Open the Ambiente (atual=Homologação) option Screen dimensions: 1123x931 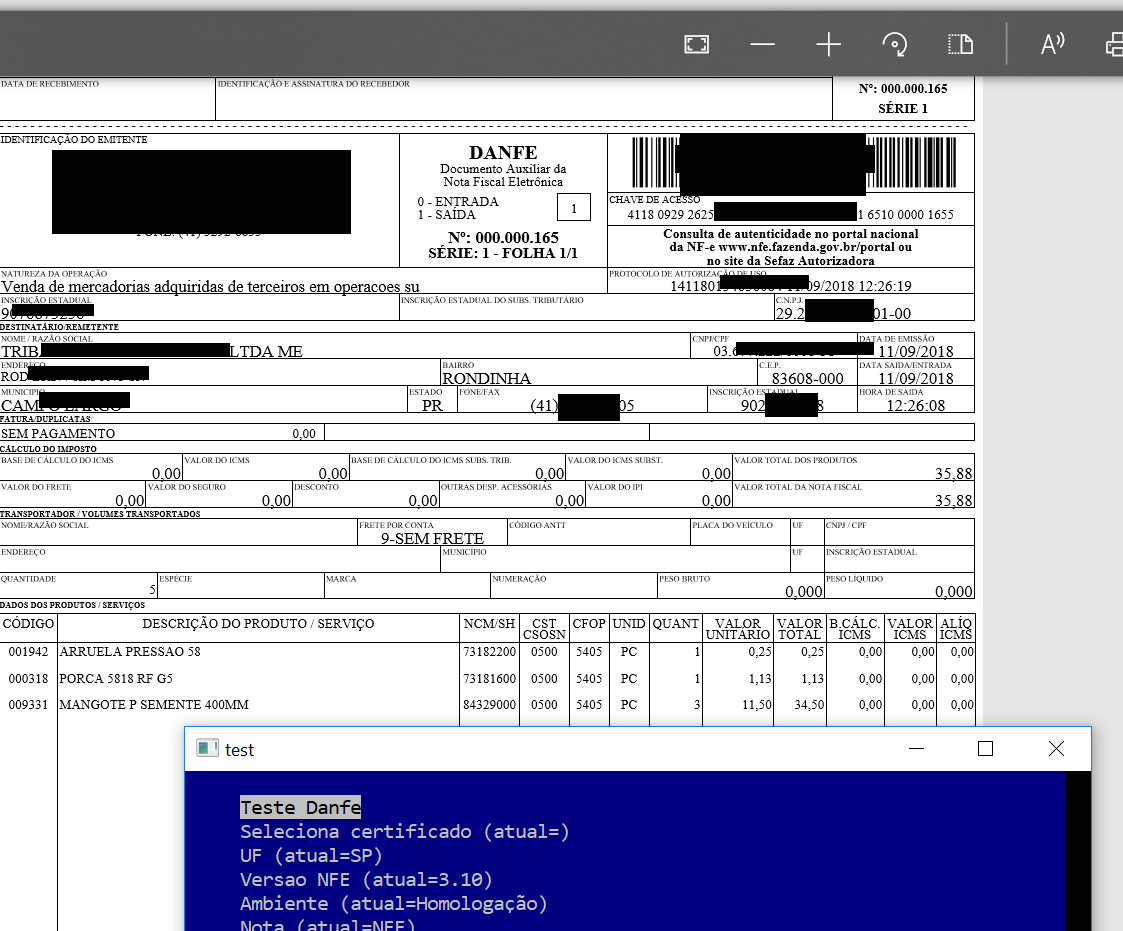394,903
